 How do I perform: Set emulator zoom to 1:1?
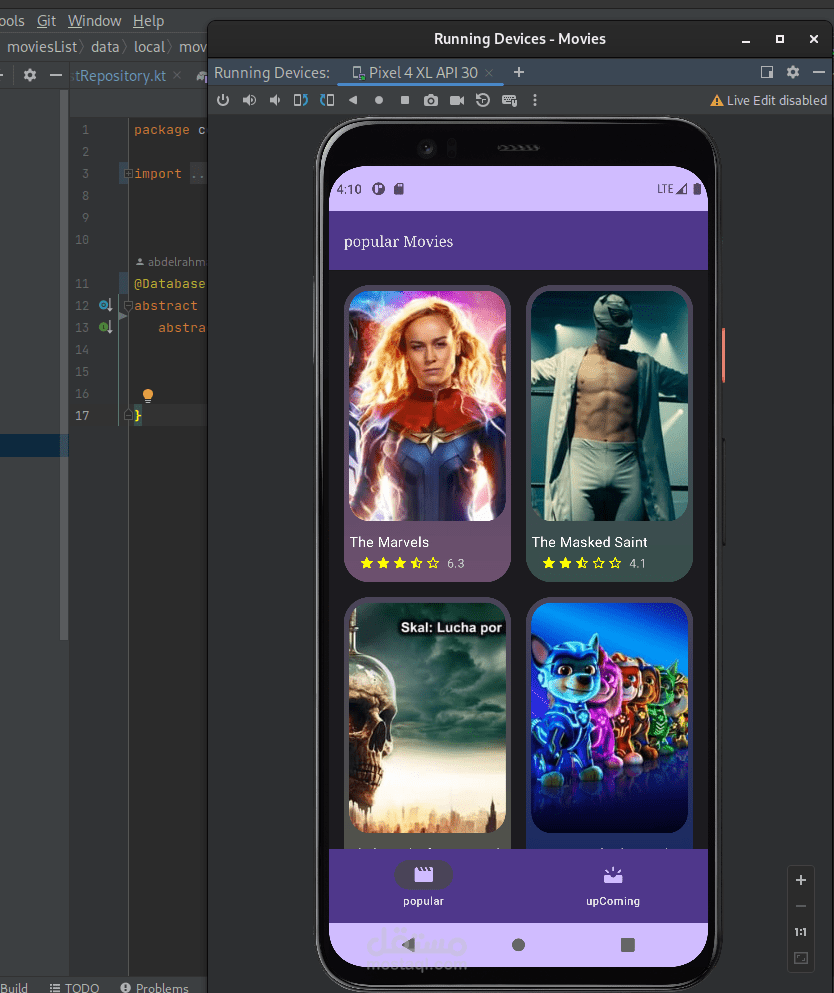click(800, 932)
